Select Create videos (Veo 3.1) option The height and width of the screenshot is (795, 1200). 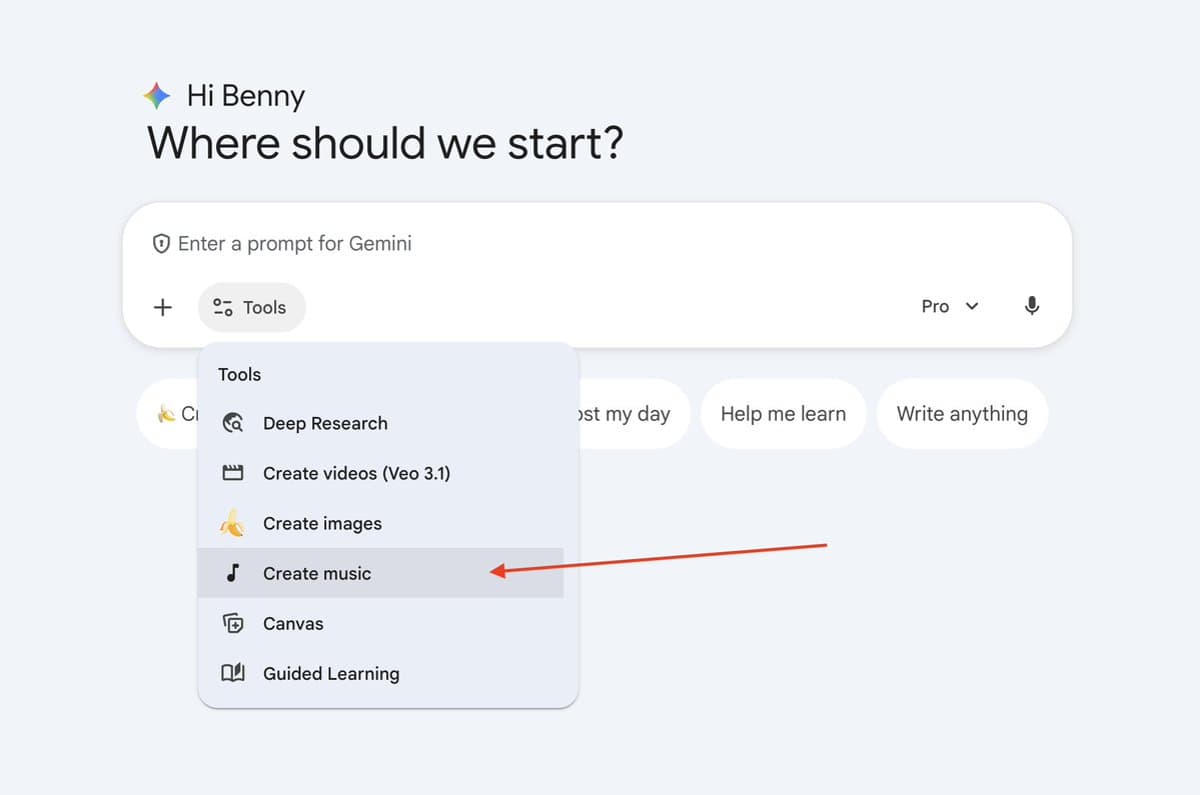[x=356, y=473]
